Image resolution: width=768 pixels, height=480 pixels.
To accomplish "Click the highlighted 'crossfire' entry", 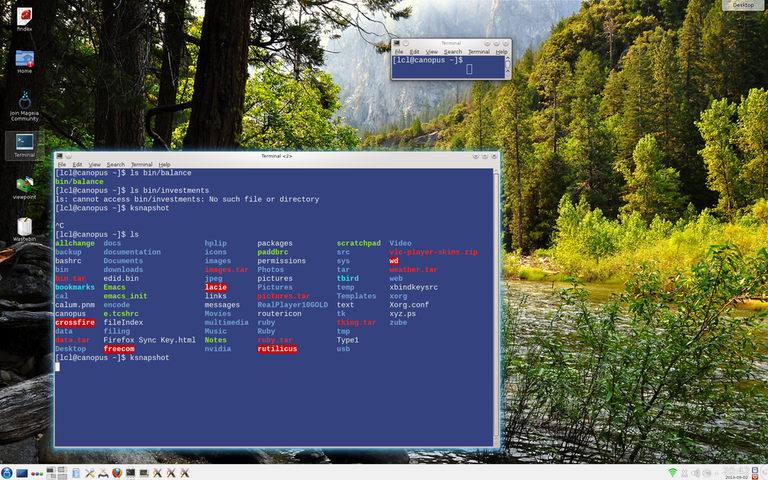I will (x=75, y=323).
